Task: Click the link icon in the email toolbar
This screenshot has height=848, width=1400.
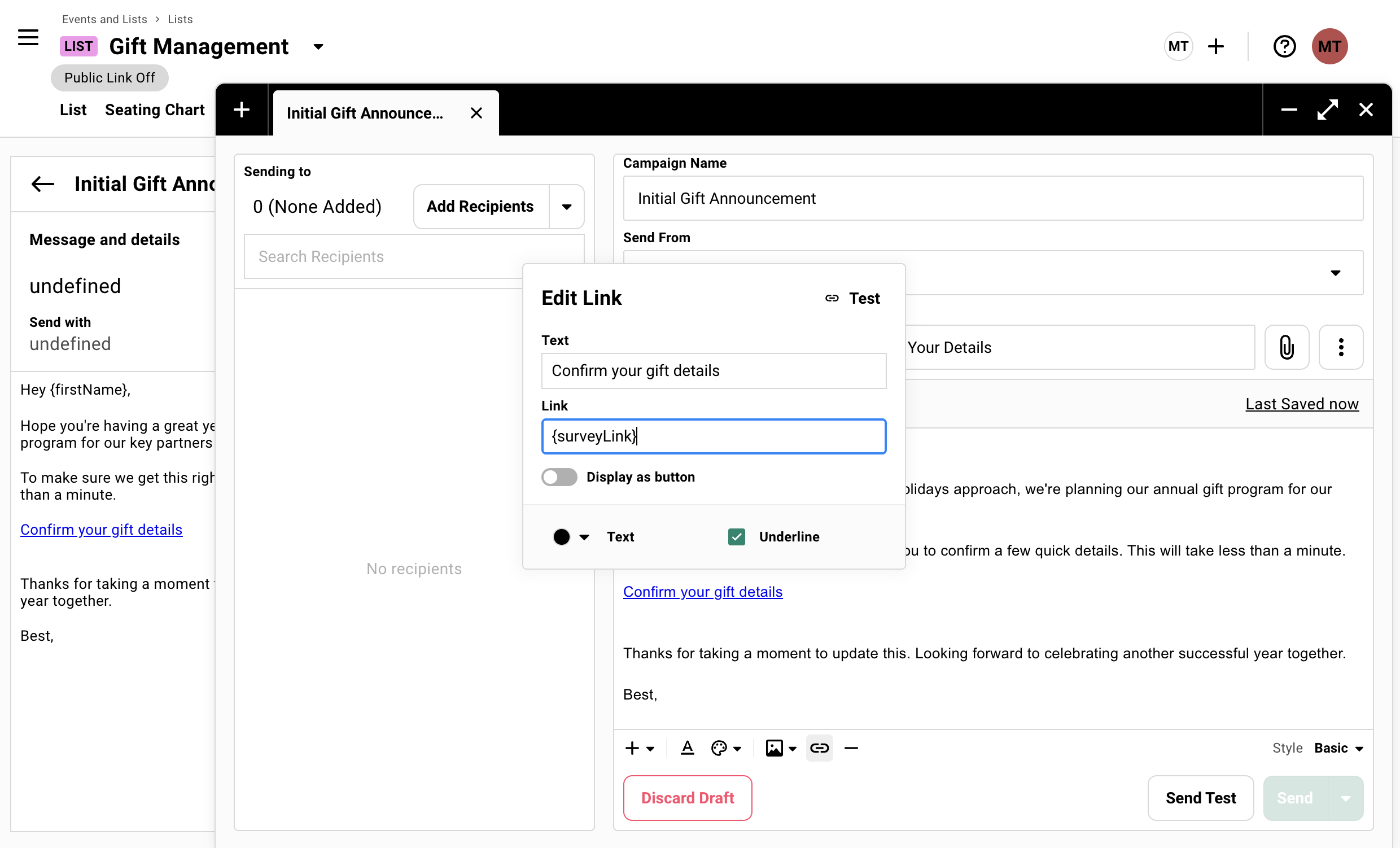Action: pyautogui.click(x=820, y=748)
